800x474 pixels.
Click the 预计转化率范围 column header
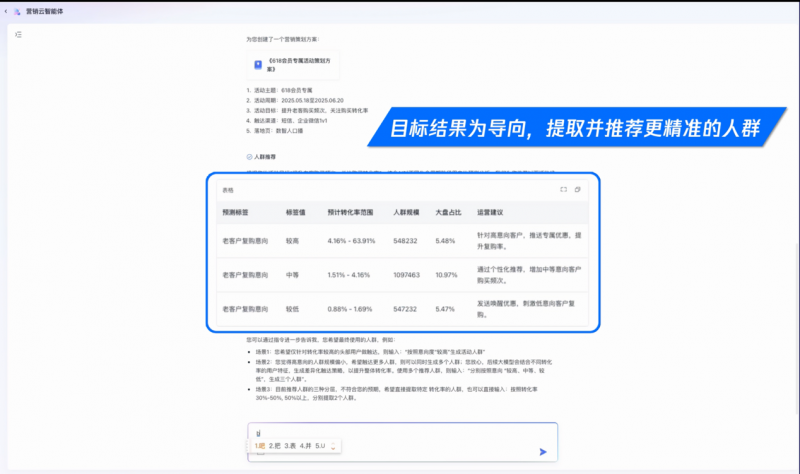[350, 213]
